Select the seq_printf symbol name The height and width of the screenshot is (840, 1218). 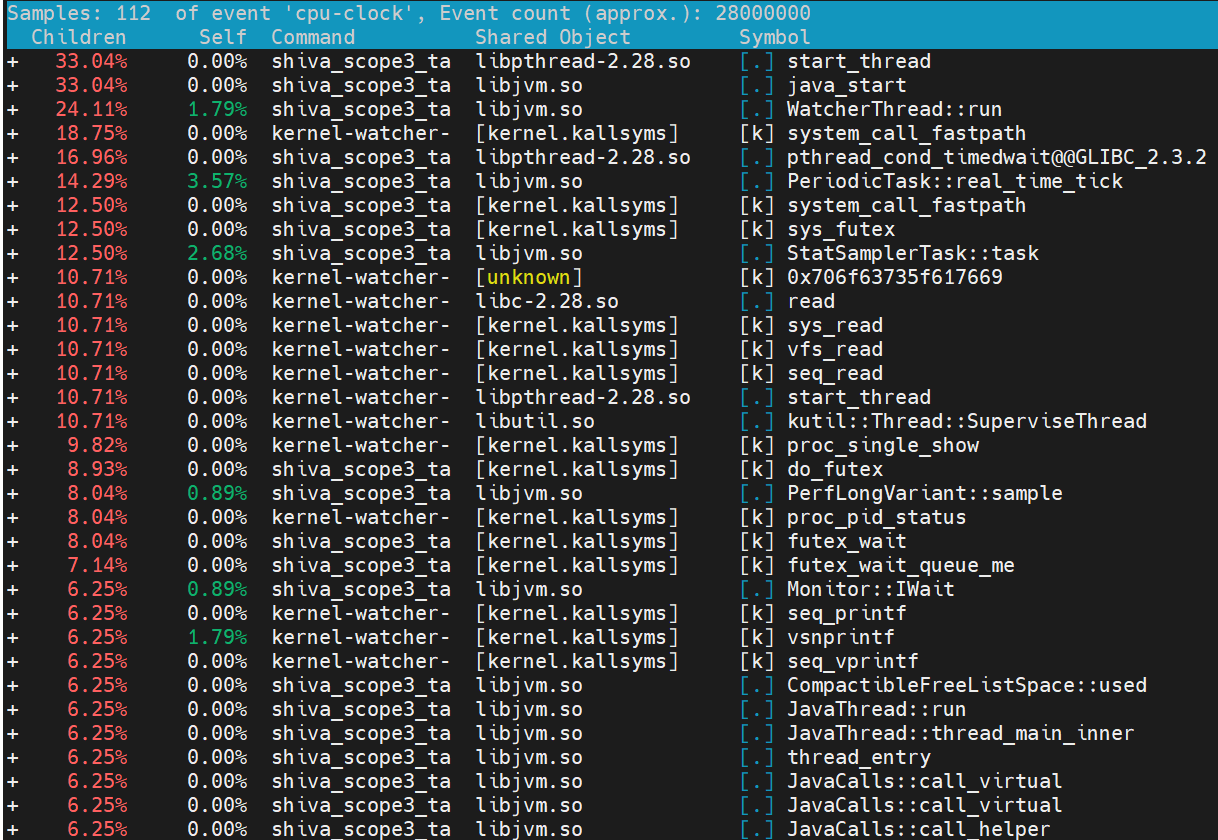tap(847, 614)
